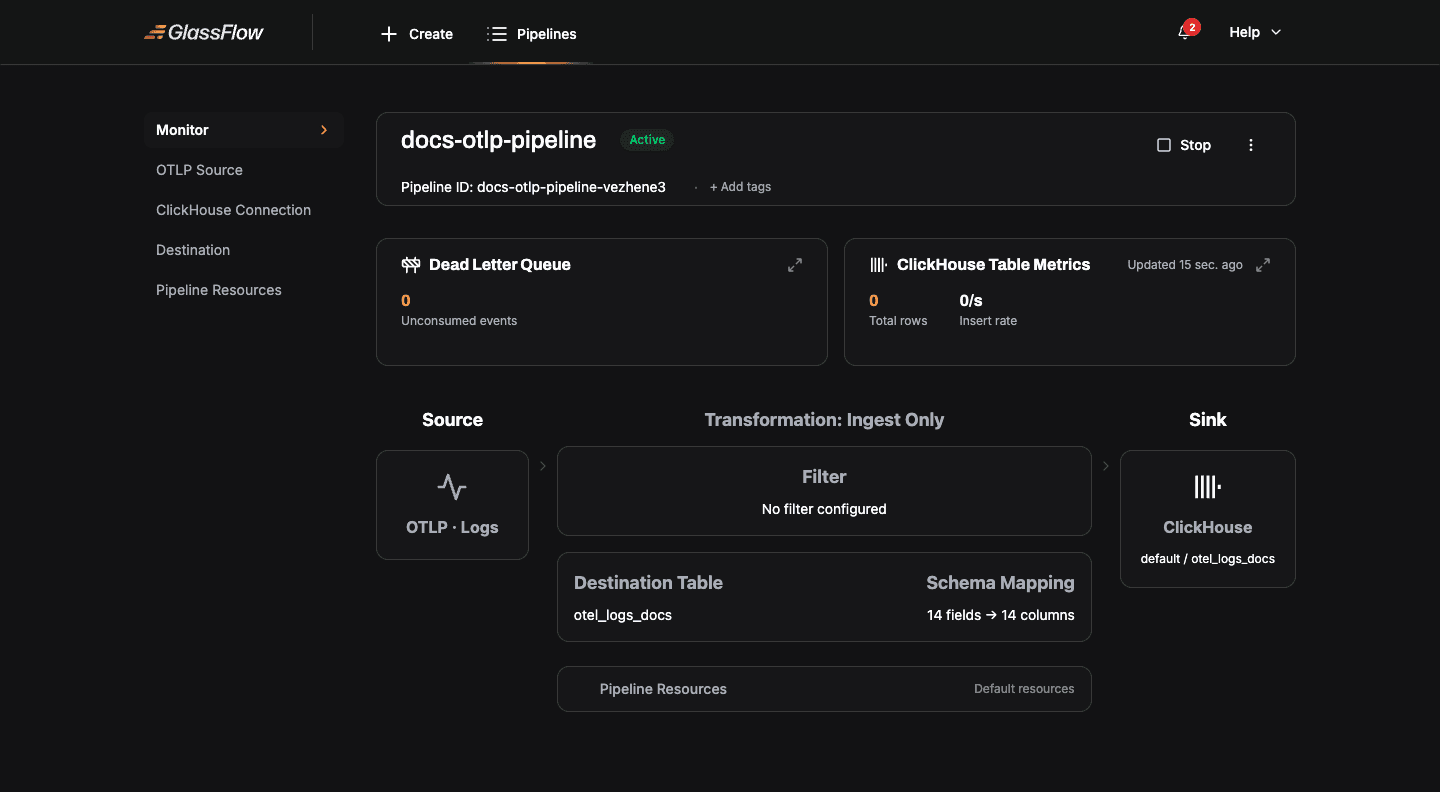
Task: Click the arrow between Source and Filter
Action: 543,466
